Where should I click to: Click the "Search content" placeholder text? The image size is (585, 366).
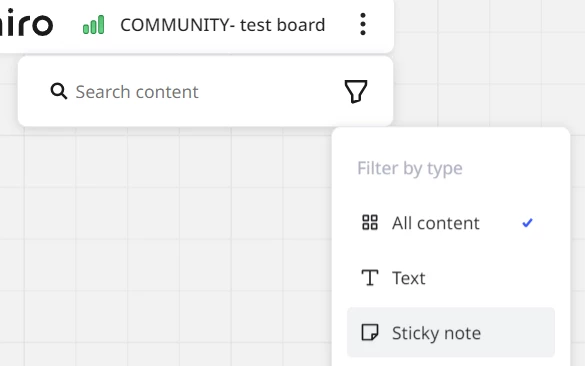137,92
